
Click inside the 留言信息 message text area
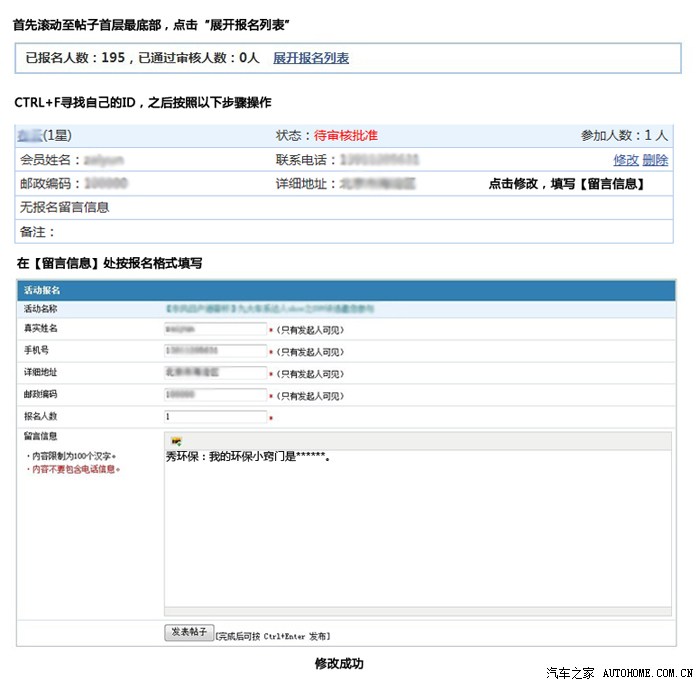coord(417,530)
